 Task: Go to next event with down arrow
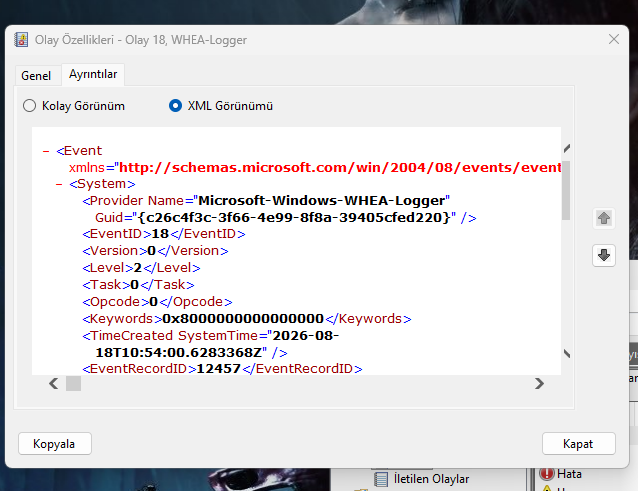coord(604,255)
